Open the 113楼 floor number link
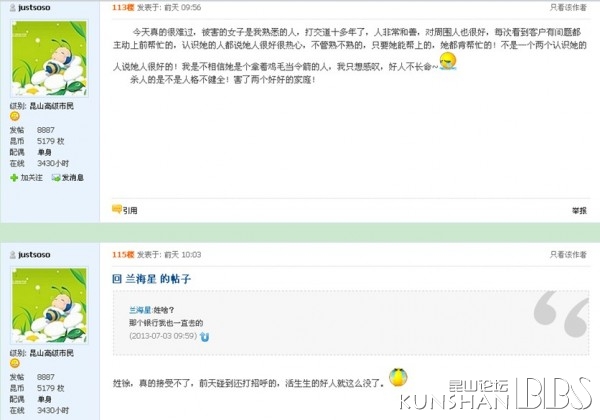 coord(123,7)
